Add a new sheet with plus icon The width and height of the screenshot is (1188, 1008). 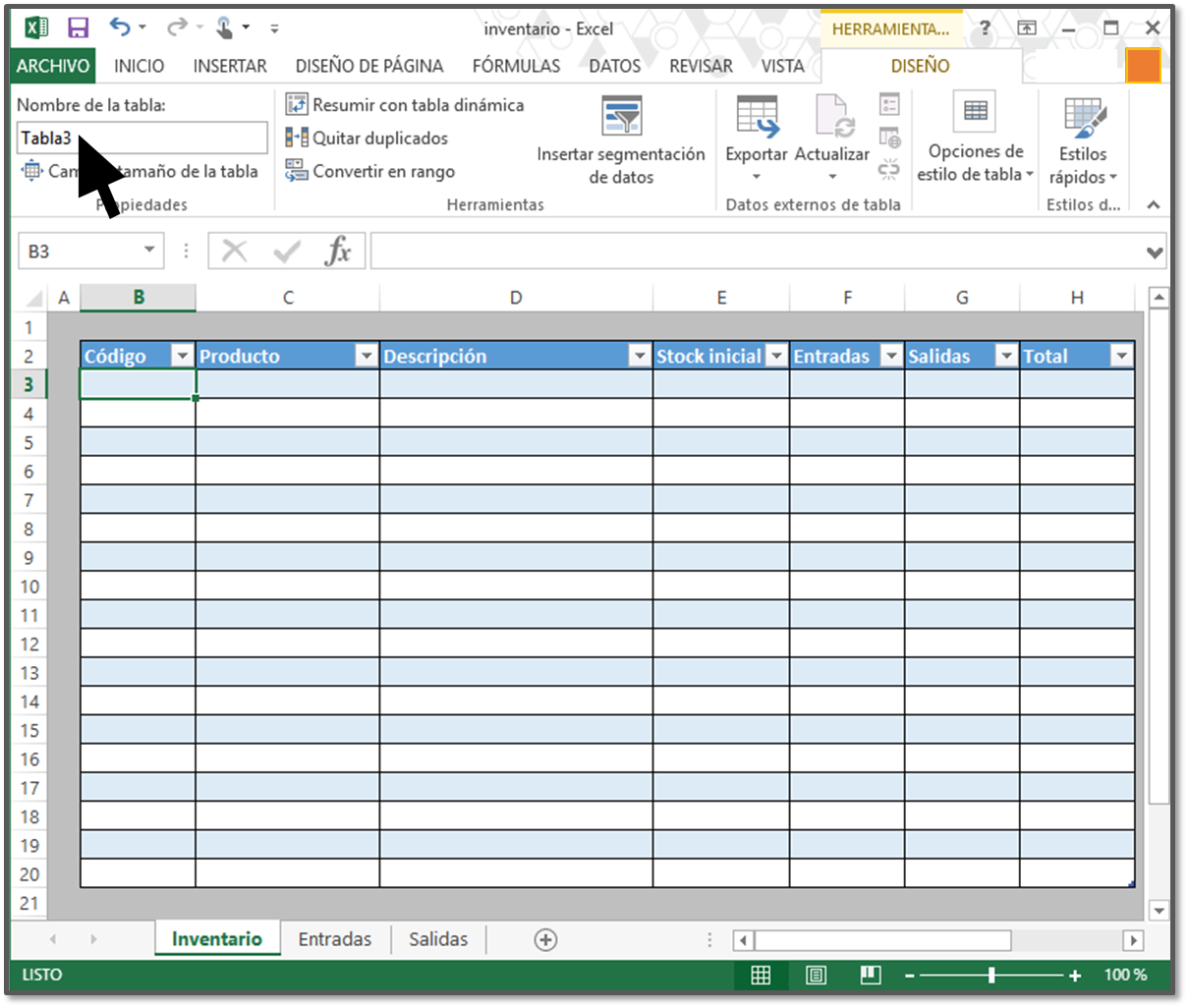[545, 940]
